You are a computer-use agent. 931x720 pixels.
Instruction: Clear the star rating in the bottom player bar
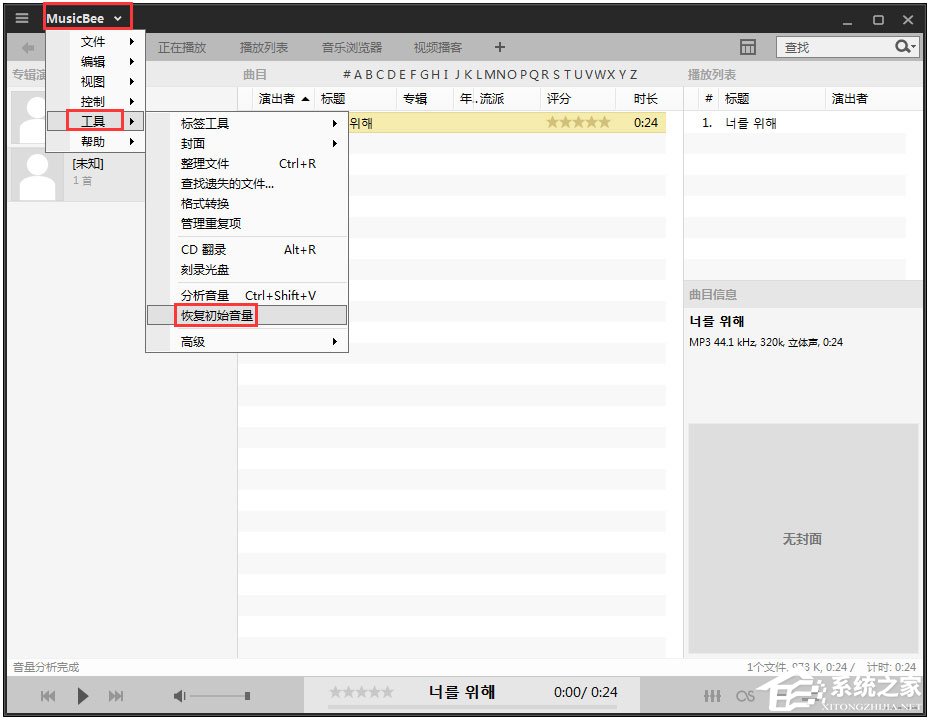point(331,691)
